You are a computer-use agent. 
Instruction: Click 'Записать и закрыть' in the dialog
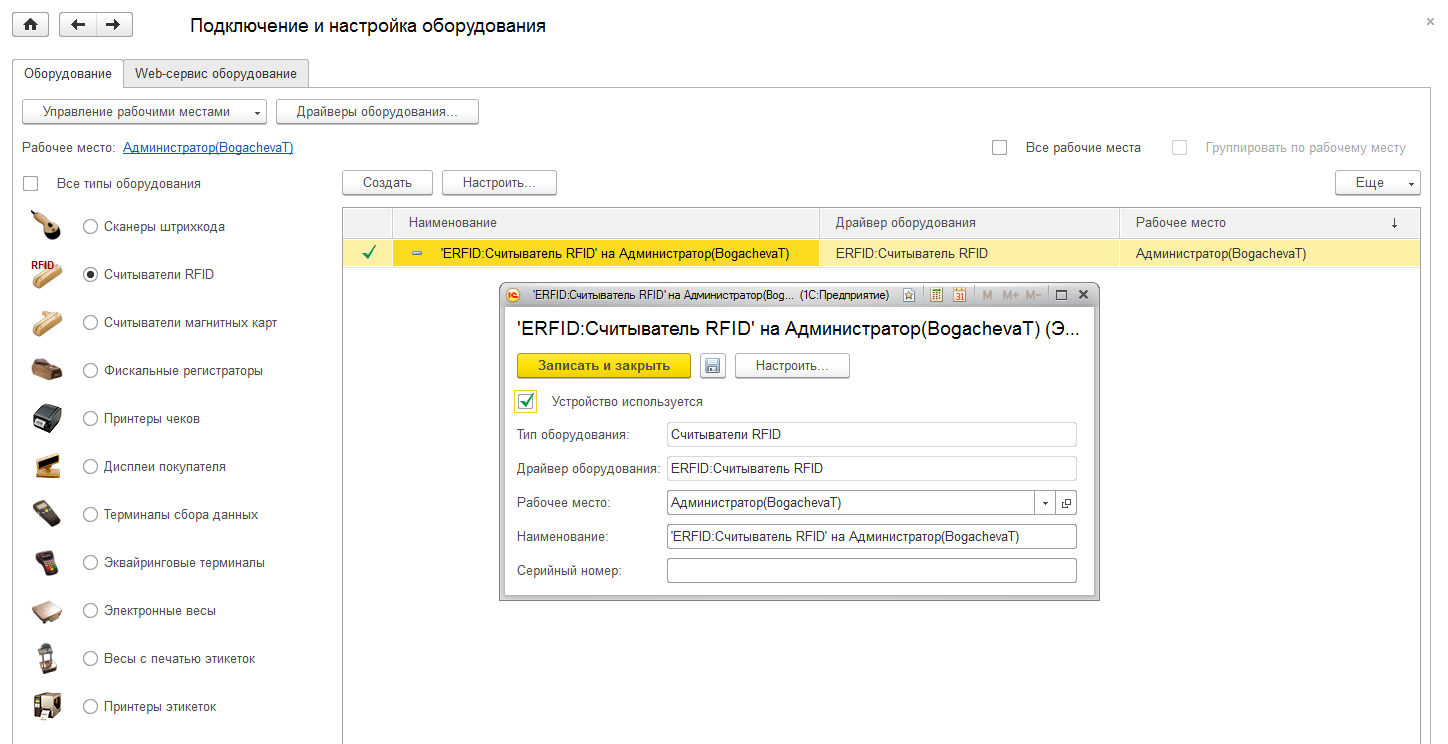(x=604, y=366)
